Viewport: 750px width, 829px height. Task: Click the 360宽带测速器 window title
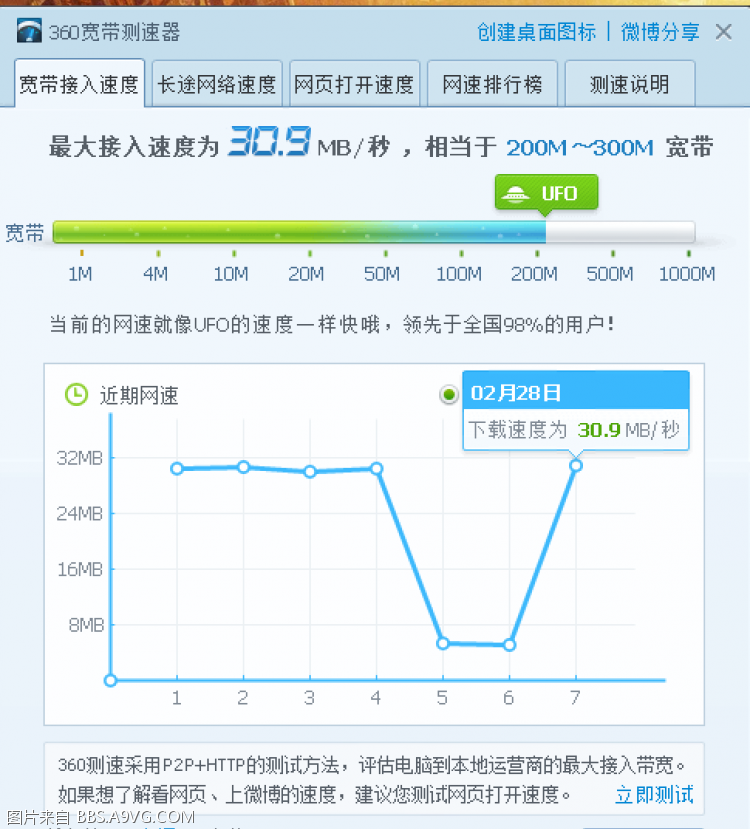click(115, 32)
